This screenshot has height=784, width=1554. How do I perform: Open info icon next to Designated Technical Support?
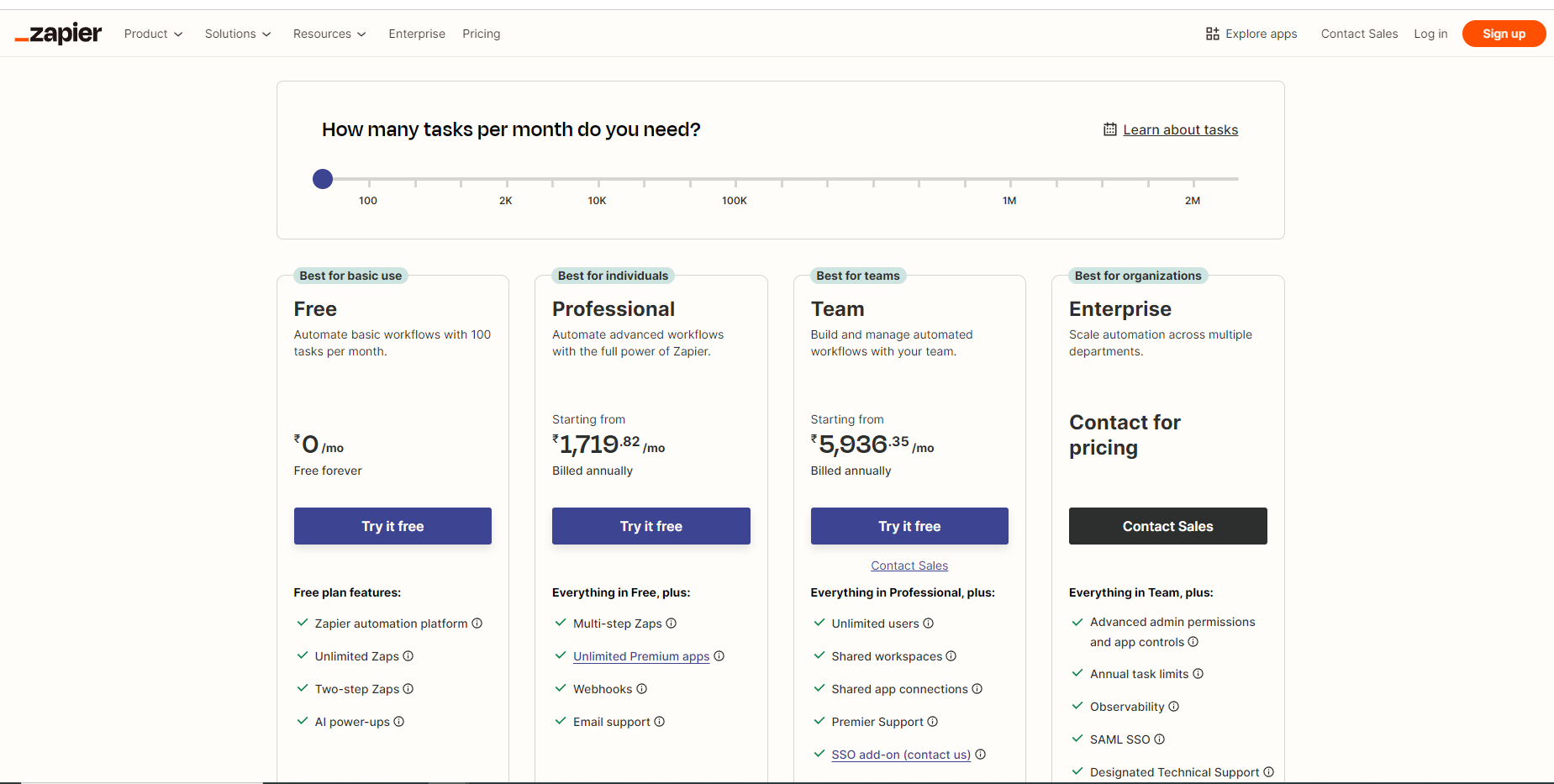click(x=1268, y=772)
